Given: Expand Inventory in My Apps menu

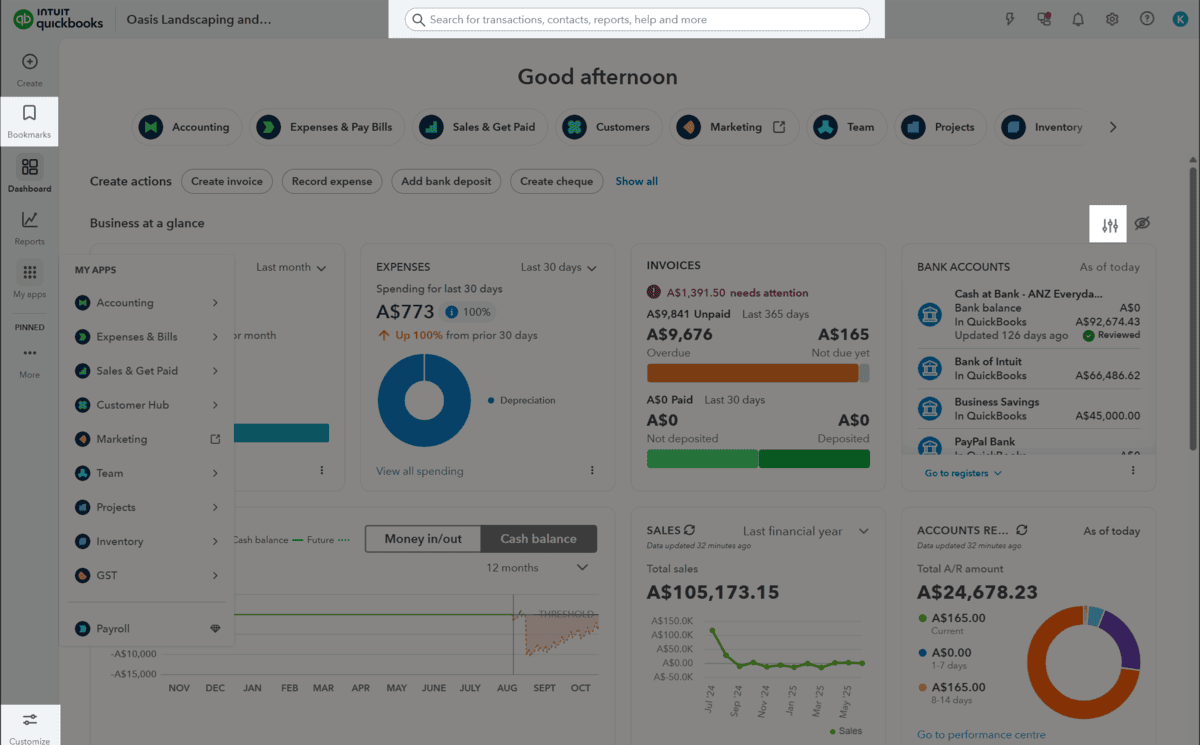Looking at the screenshot, I should (147, 541).
